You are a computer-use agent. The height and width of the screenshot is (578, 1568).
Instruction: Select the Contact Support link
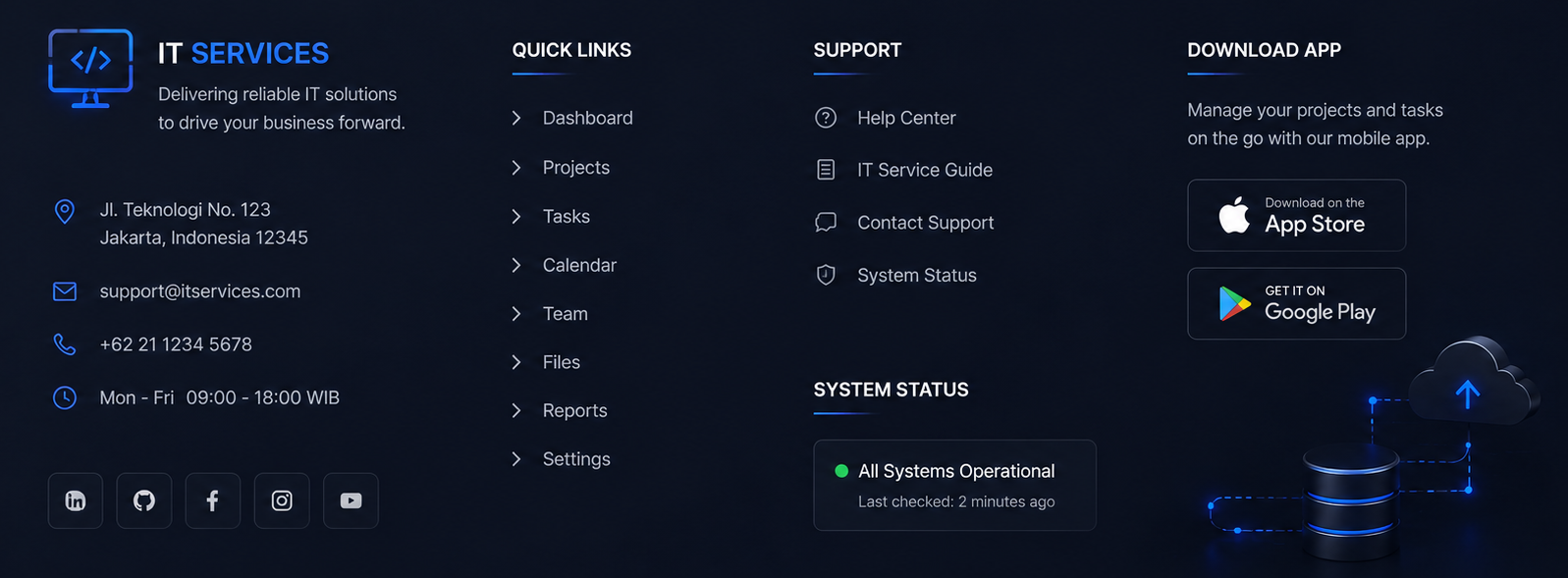click(x=925, y=223)
